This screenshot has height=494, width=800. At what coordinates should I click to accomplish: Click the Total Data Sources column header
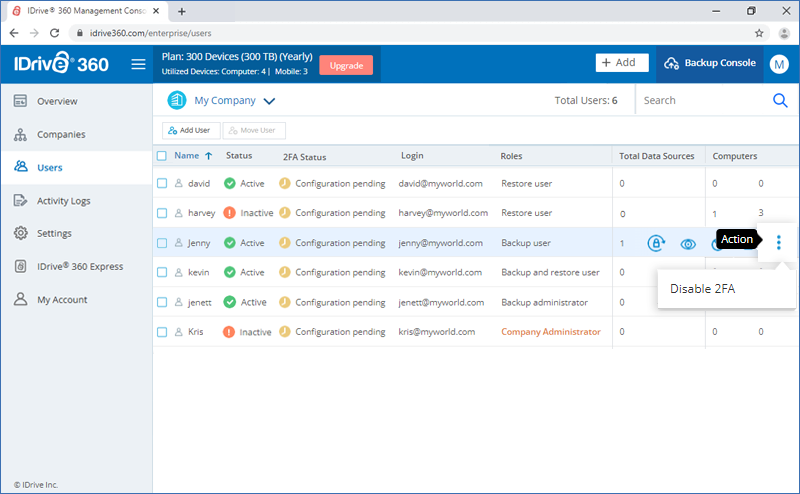click(657, 156)
